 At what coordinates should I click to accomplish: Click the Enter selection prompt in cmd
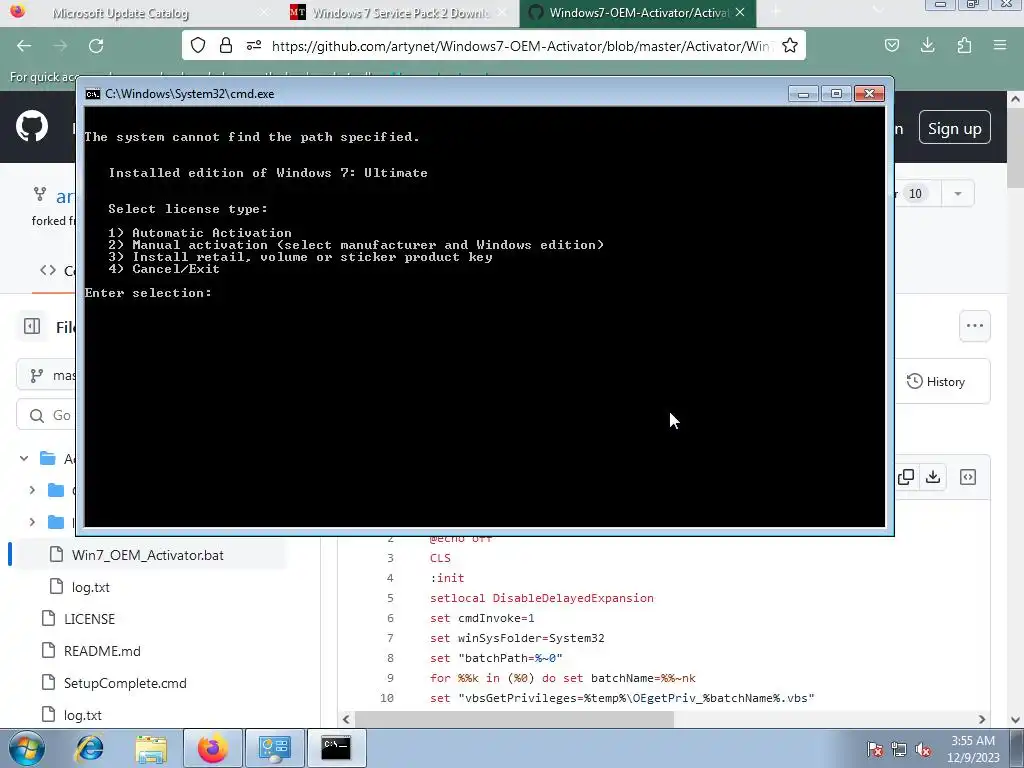(x=148, y=293)
